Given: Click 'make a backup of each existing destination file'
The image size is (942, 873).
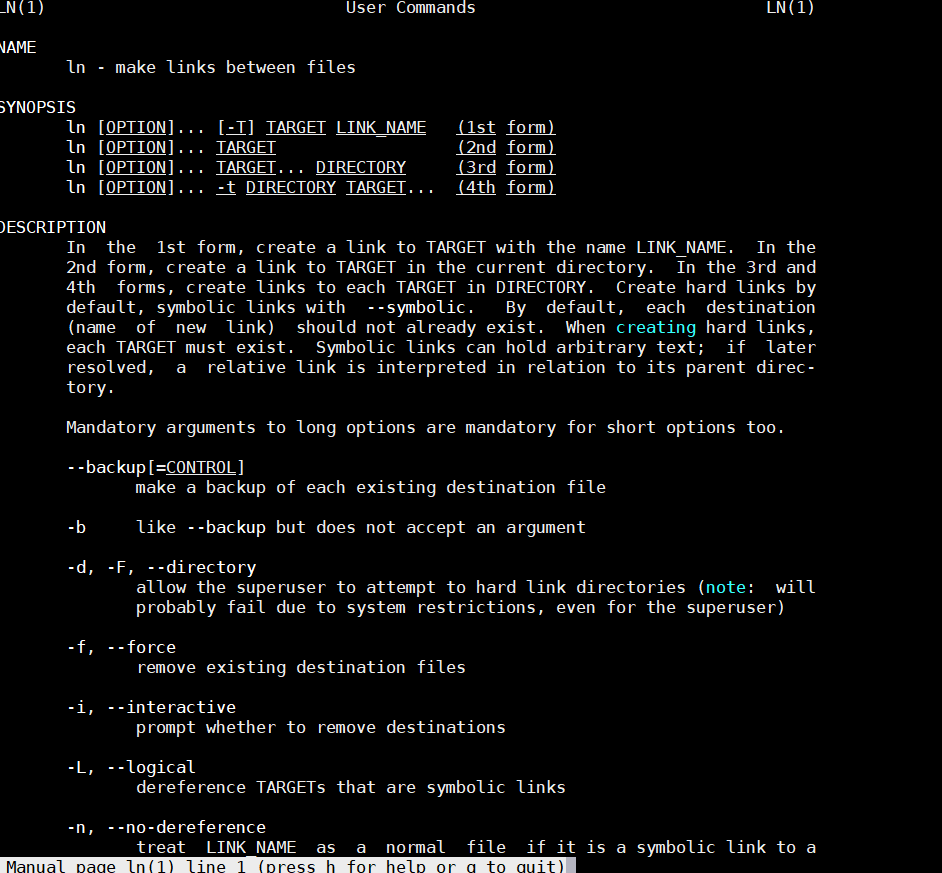Looking at the screenshot, I should coord(371,487).
